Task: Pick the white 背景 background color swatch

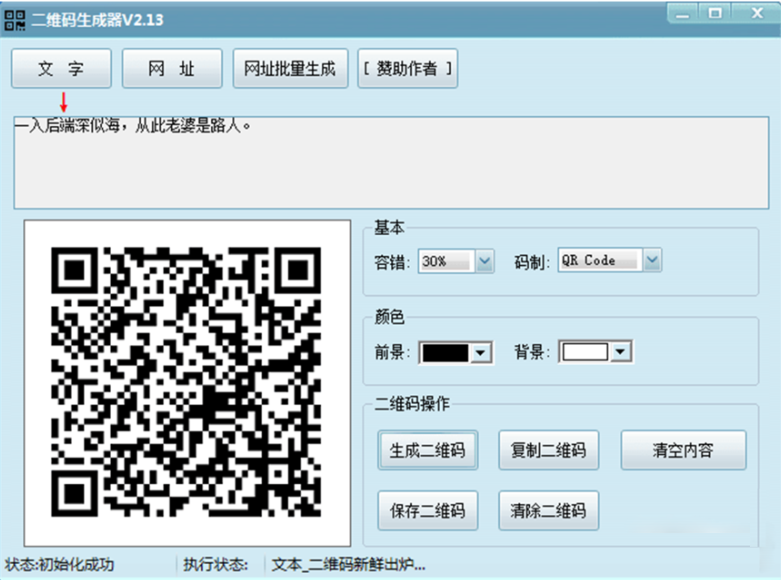Action: (x=585, y=352)
